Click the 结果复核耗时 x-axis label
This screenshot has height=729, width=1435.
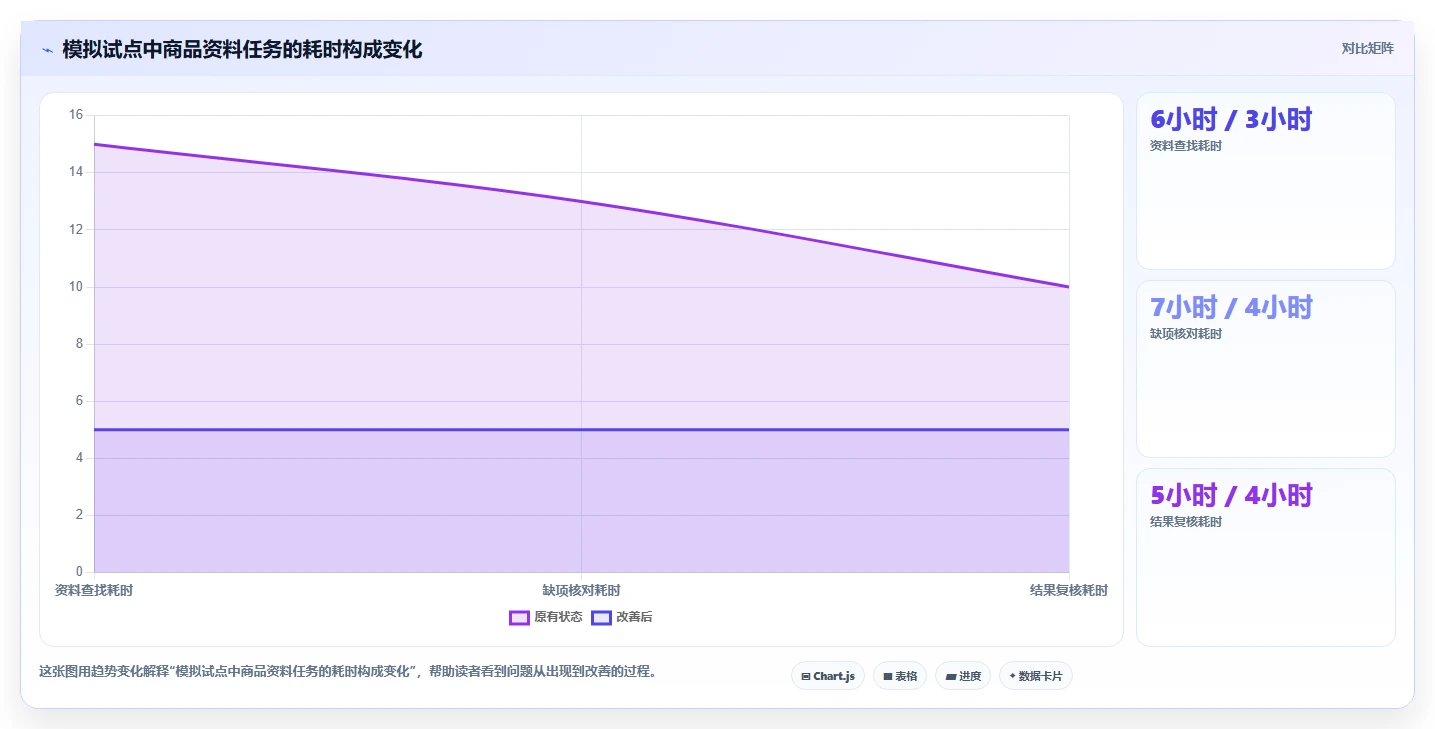pos(1069,591)
